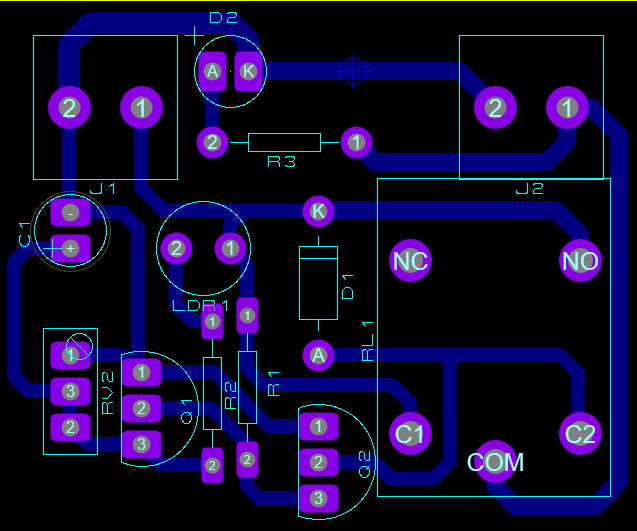Viewport: 637px width, 531px height.
Task: Select pad 1 of potentiometer RV2
Action: (x=70, y=355)
